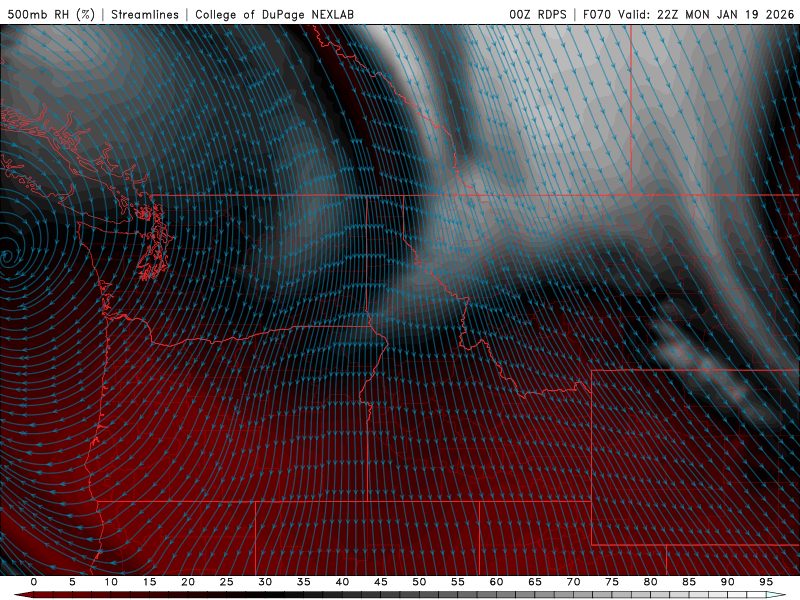This screenshot has width=800, height=600.
Task: Click the '35' humidity scale number
Action: 304,582
